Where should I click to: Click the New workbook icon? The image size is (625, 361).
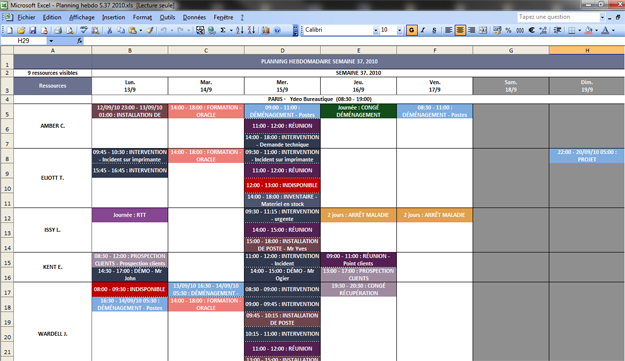click(10, 30)
